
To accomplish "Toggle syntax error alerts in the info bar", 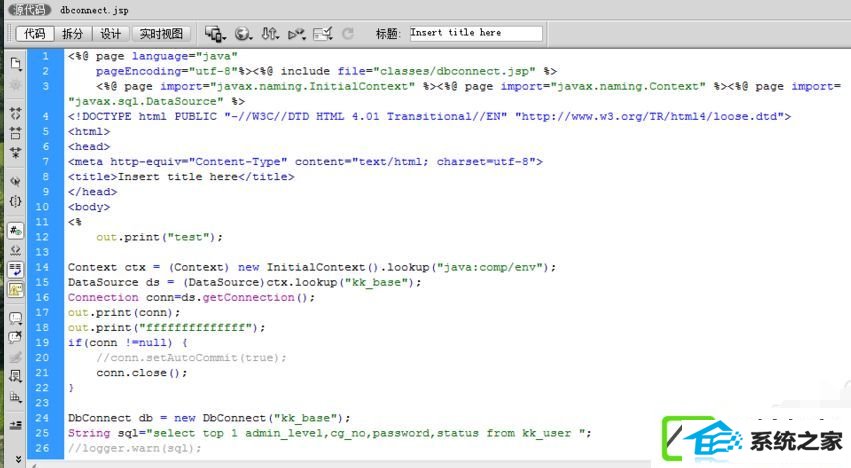I will pos(16,289).
